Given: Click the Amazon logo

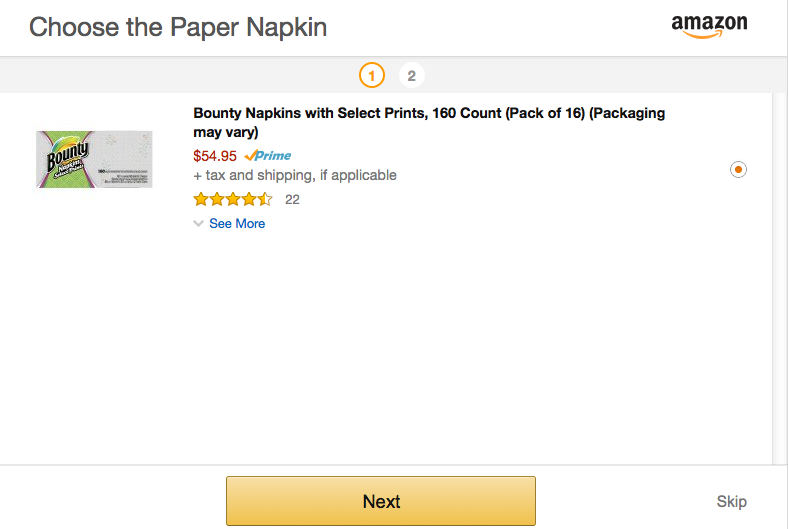Looking at the screenshot, I should pyautogui.click(x=709, y=26).
